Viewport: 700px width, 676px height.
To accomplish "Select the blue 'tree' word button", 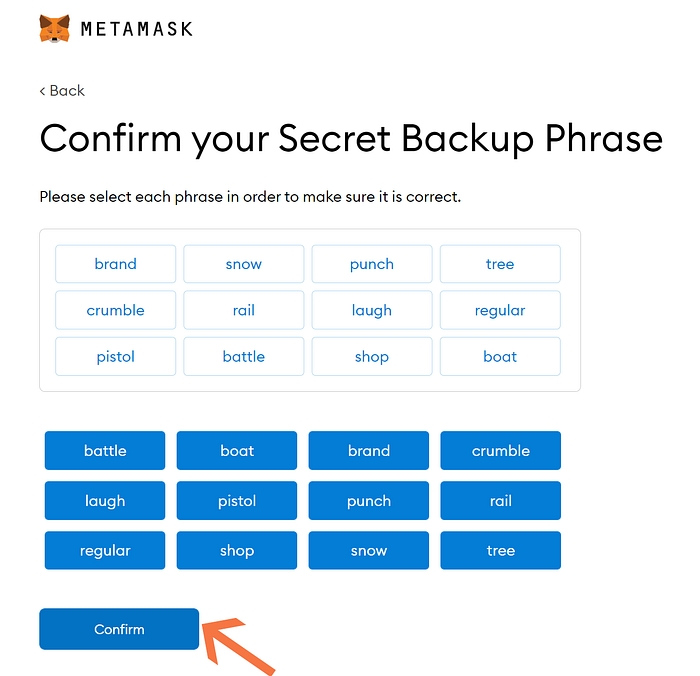I will pos(500,550).
